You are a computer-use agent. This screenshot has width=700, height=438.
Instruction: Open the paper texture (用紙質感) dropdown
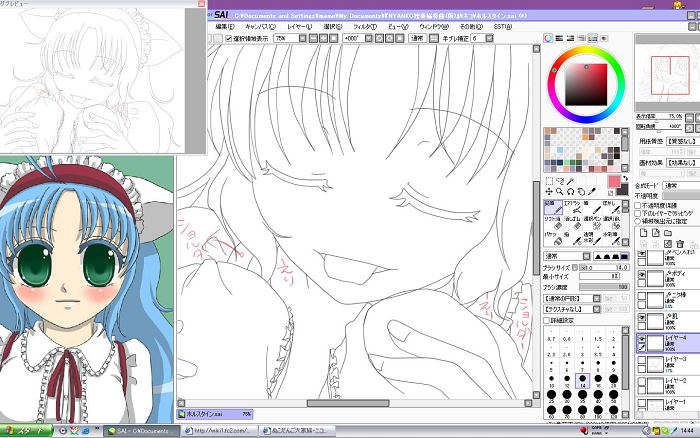683,142
